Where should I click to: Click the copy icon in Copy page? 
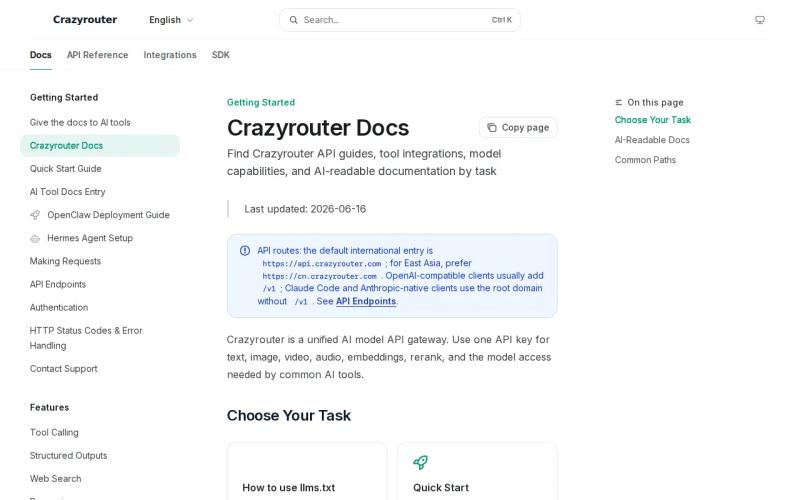(x=492, y=128)
